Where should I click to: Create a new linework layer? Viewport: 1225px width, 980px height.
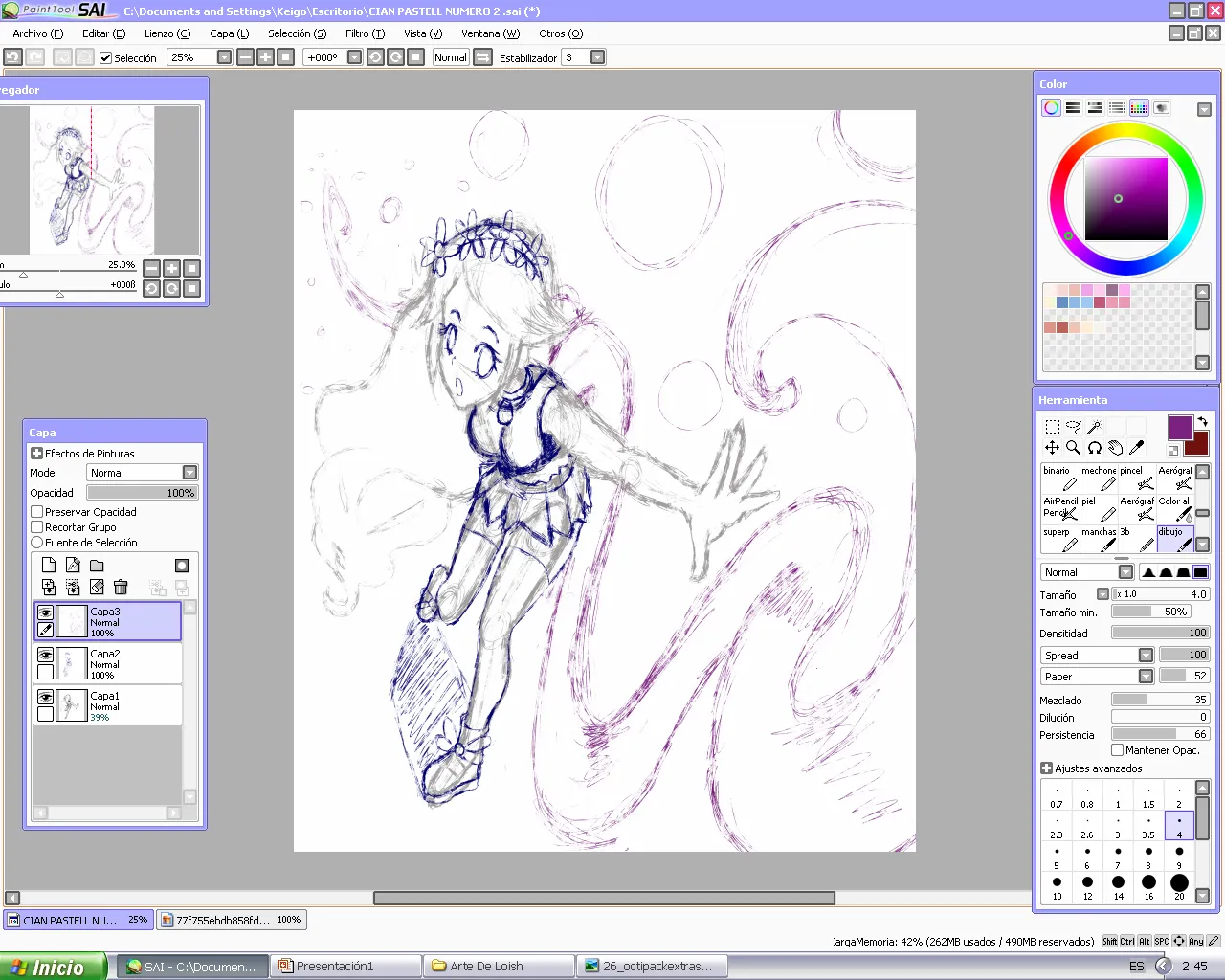[x=73, y=566]
